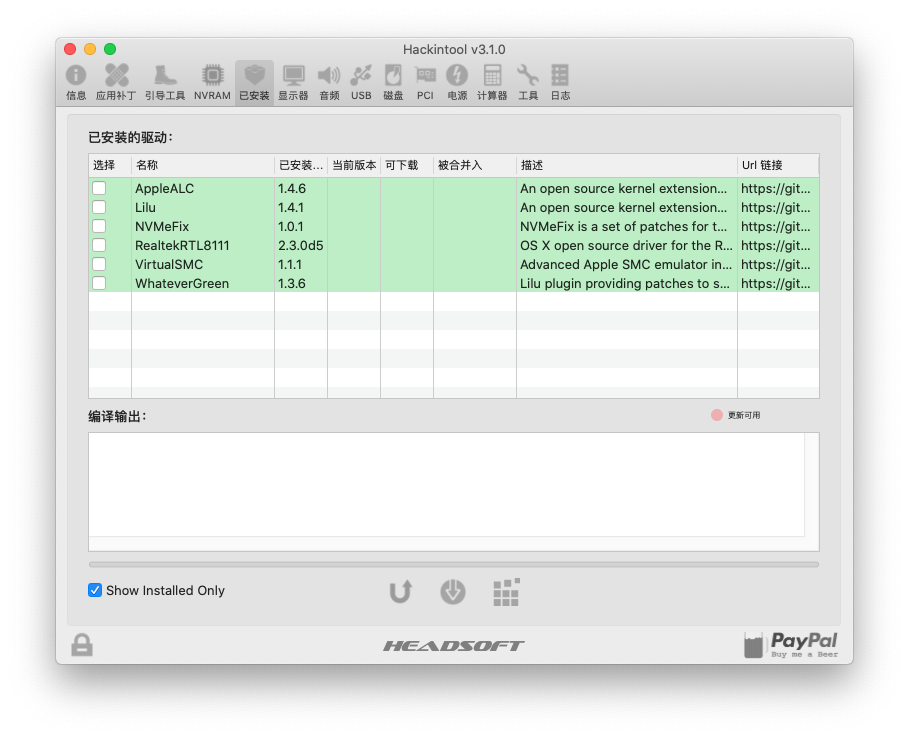Open the 信息 info toolbar tab
Viewport: 909px width, 738px height.
[76, 82]
